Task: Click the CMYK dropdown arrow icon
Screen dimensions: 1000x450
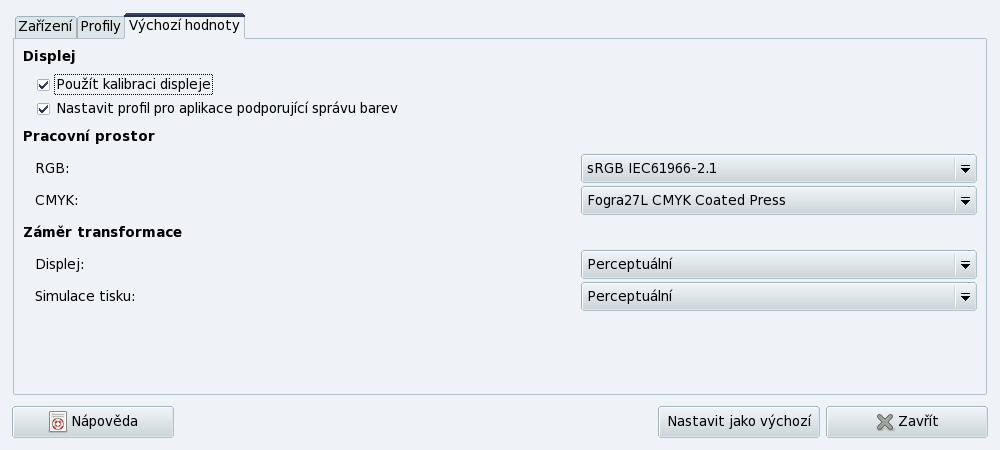Action: [x=965, y=201]
